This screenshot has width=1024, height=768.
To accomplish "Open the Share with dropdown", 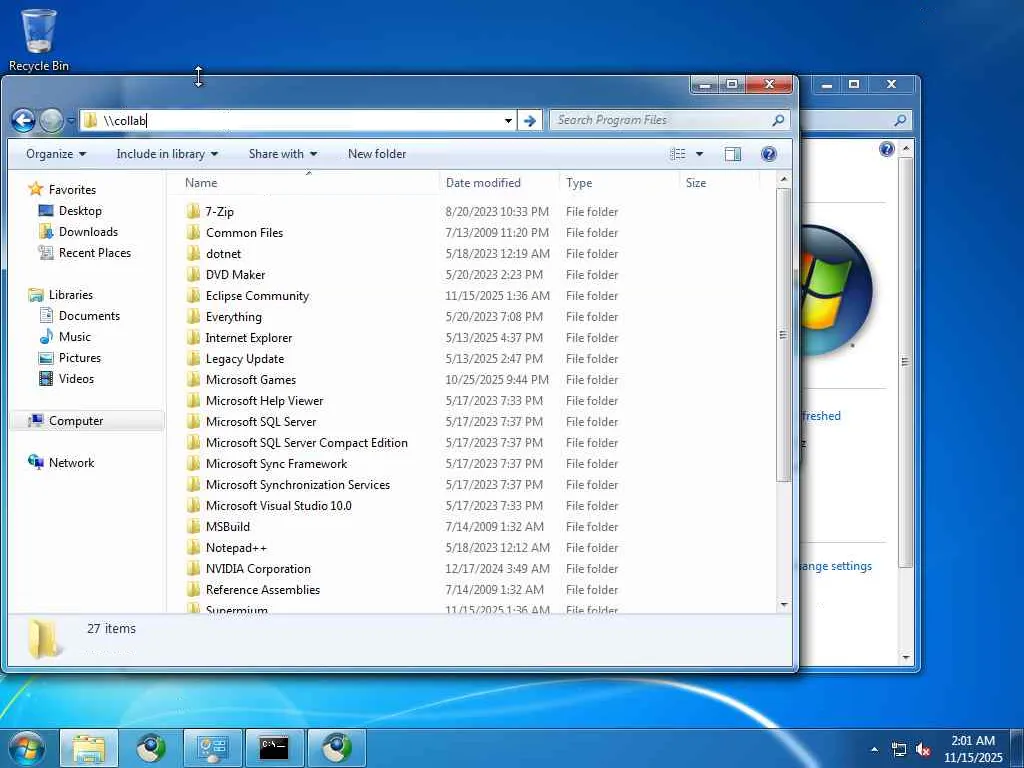I will tap(283, 154).
